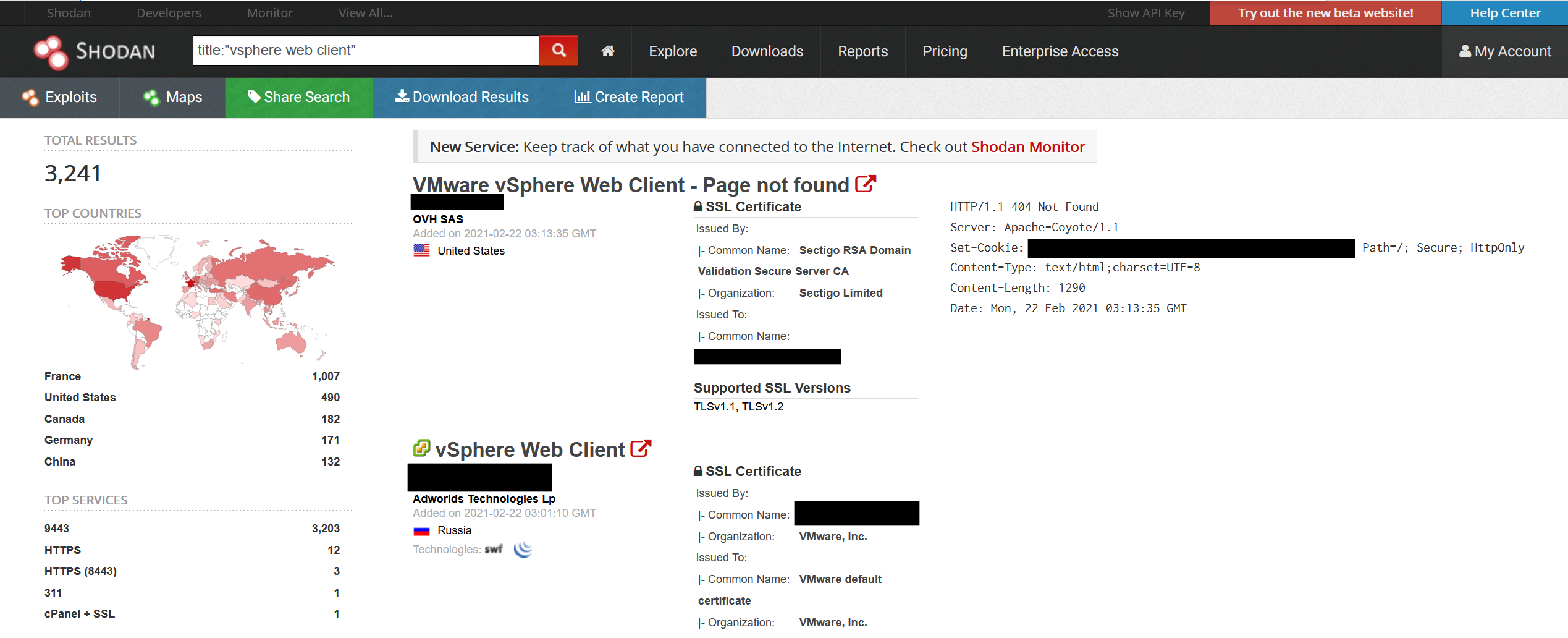Viewport: 1568px width, 638px height.
Task: Filter by United States in Top Countries
Action: coord(80,398)
